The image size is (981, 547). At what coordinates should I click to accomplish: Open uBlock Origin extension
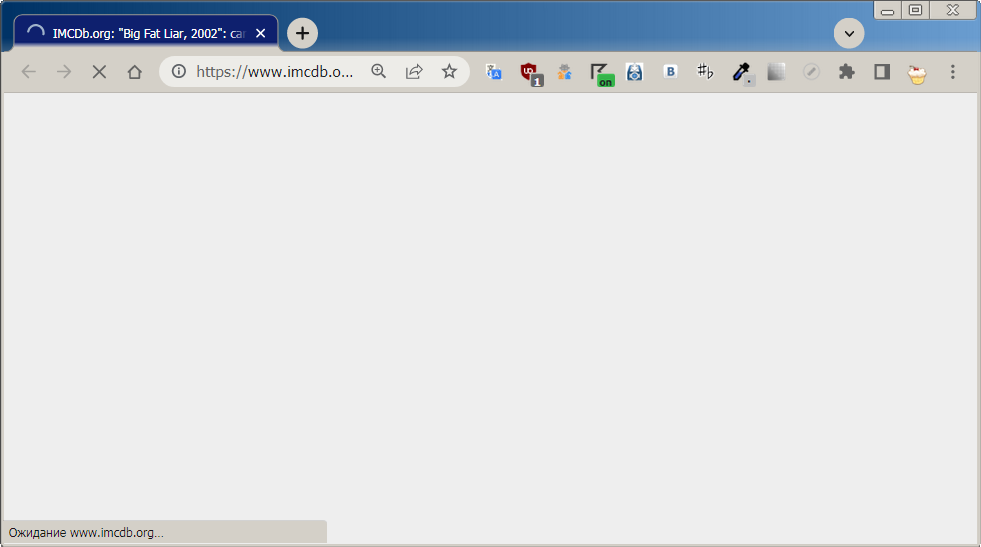pyautogui.click(x=531, y=74)
